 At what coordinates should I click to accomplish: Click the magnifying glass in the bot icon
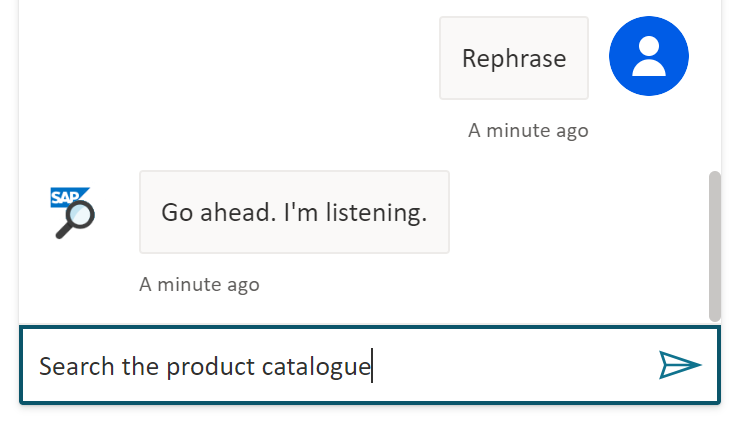(76, 219)
